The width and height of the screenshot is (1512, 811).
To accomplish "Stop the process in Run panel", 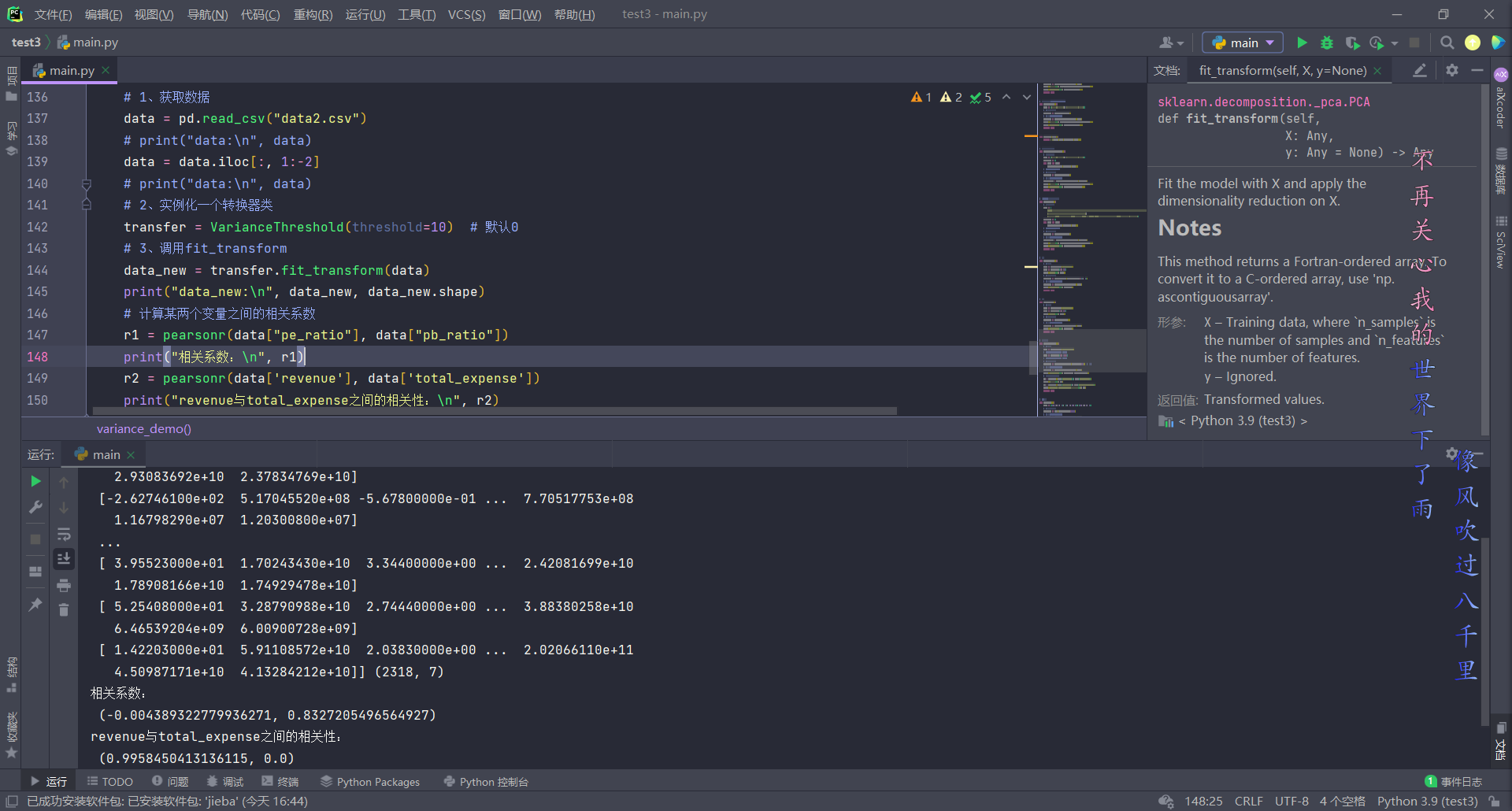I will (x=35, y=539).
